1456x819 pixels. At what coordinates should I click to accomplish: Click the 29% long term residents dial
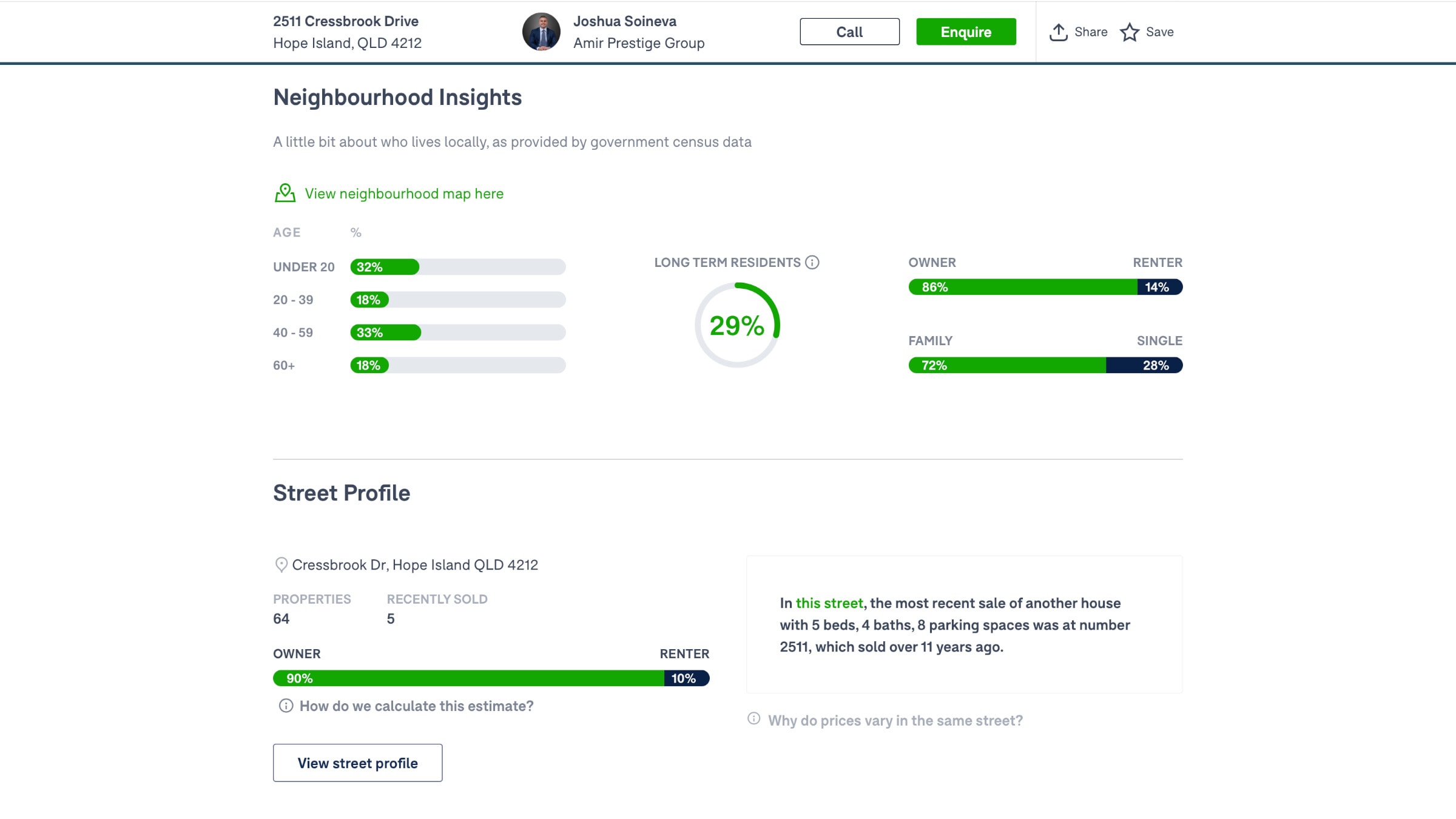pos(736,325)
